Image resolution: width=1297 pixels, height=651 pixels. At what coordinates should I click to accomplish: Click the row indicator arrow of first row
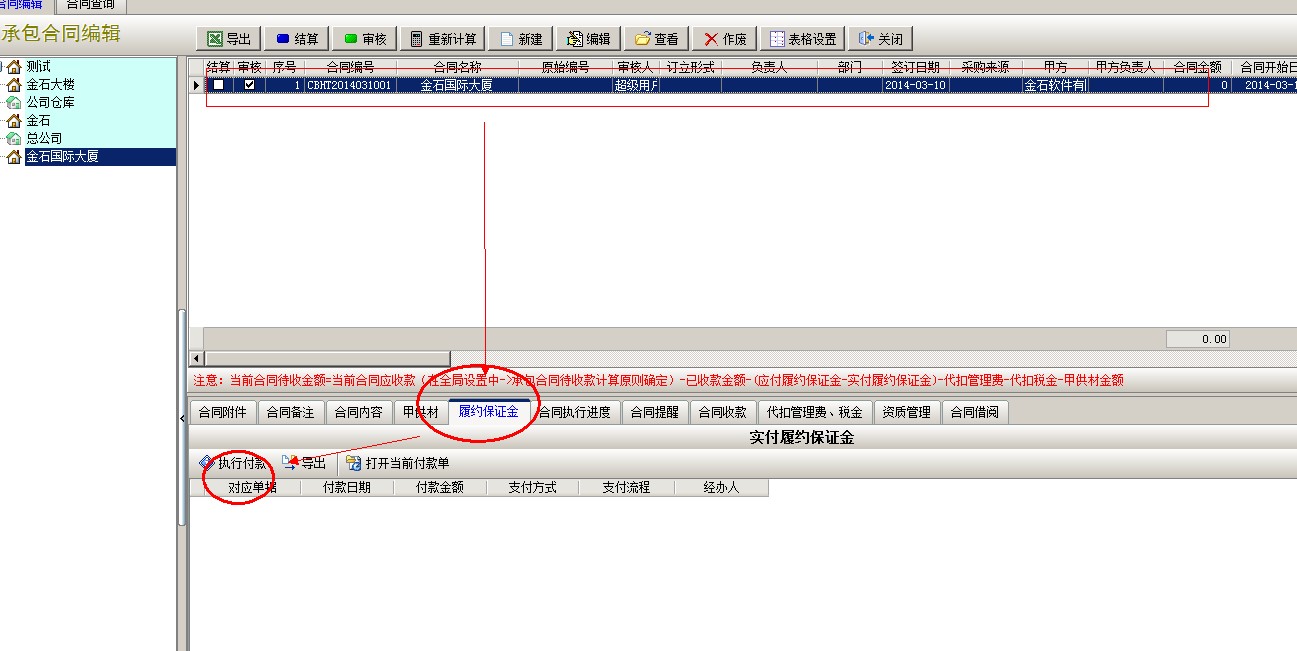(x=196, y=85)
